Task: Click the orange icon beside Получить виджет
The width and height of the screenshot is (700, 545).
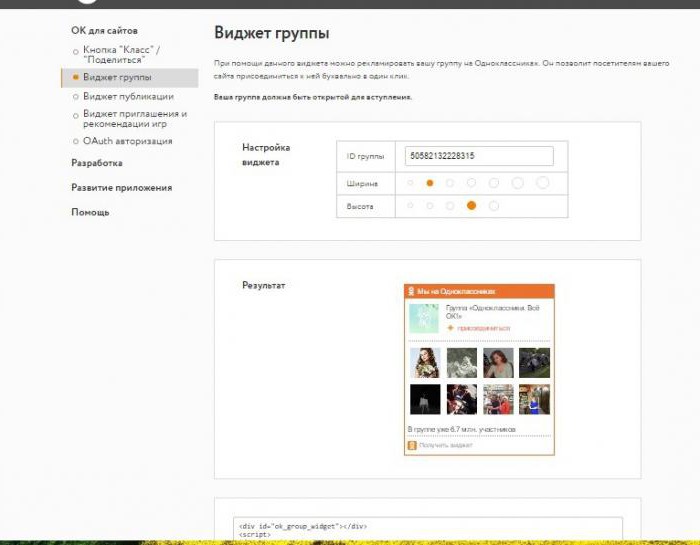Action: 412,445
